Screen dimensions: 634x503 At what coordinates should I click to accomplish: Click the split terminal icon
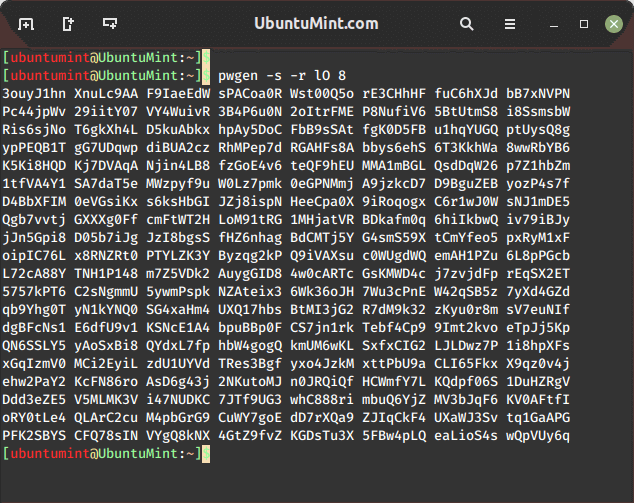tap(110, 23)
